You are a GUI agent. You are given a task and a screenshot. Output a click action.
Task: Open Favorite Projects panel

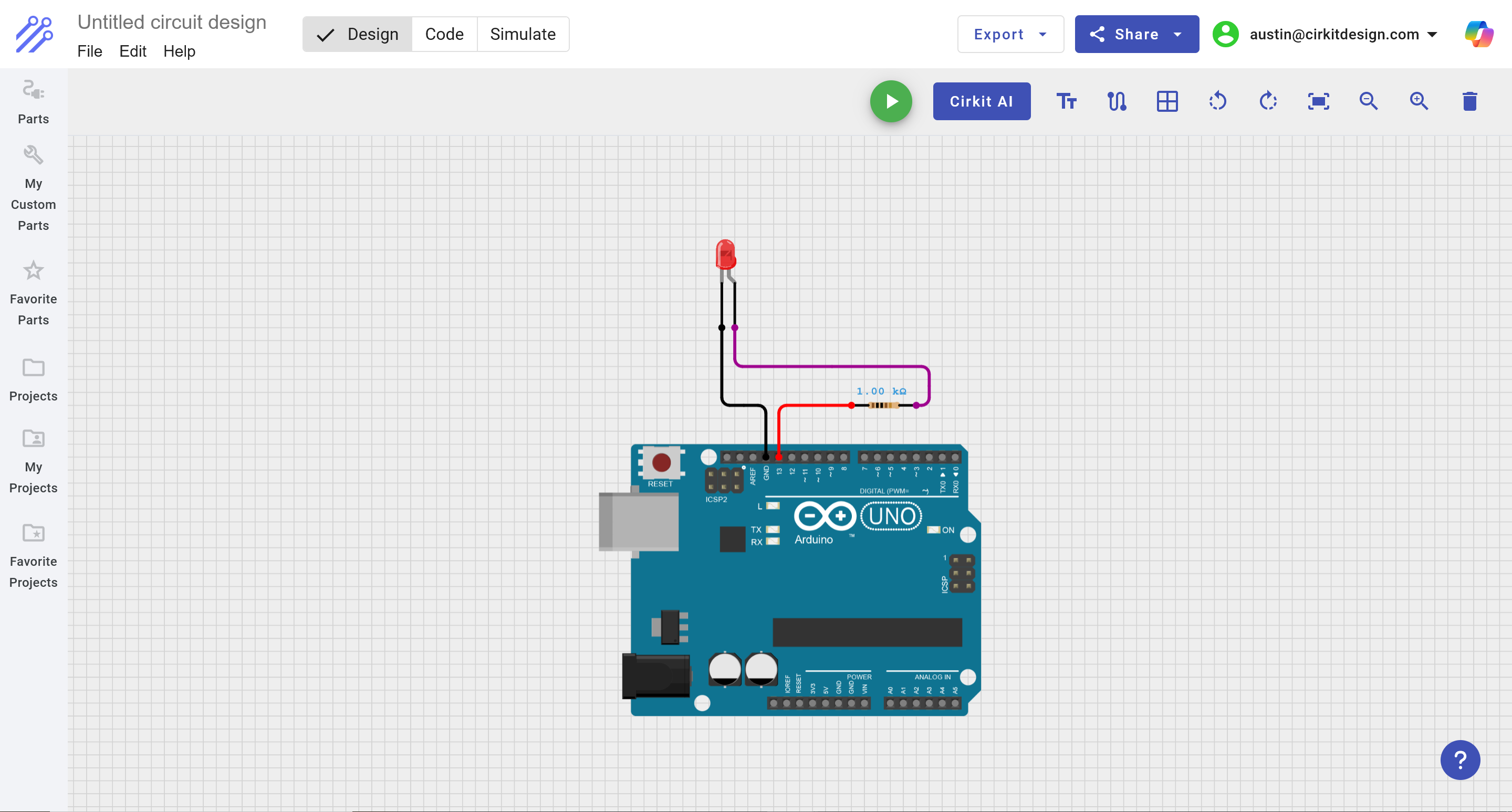coord(34,556)
